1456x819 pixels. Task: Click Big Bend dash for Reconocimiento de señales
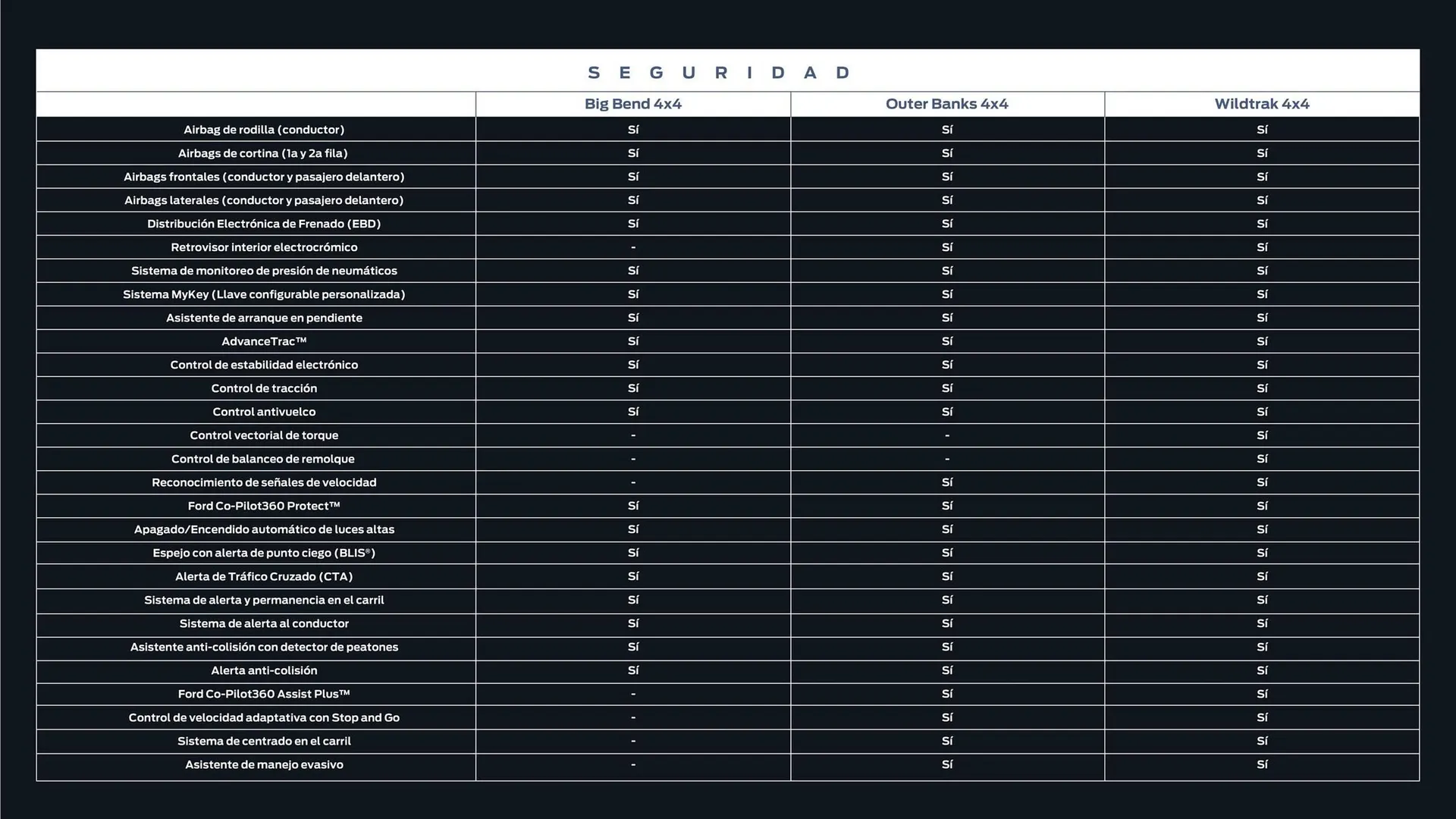tap(633, 482)
